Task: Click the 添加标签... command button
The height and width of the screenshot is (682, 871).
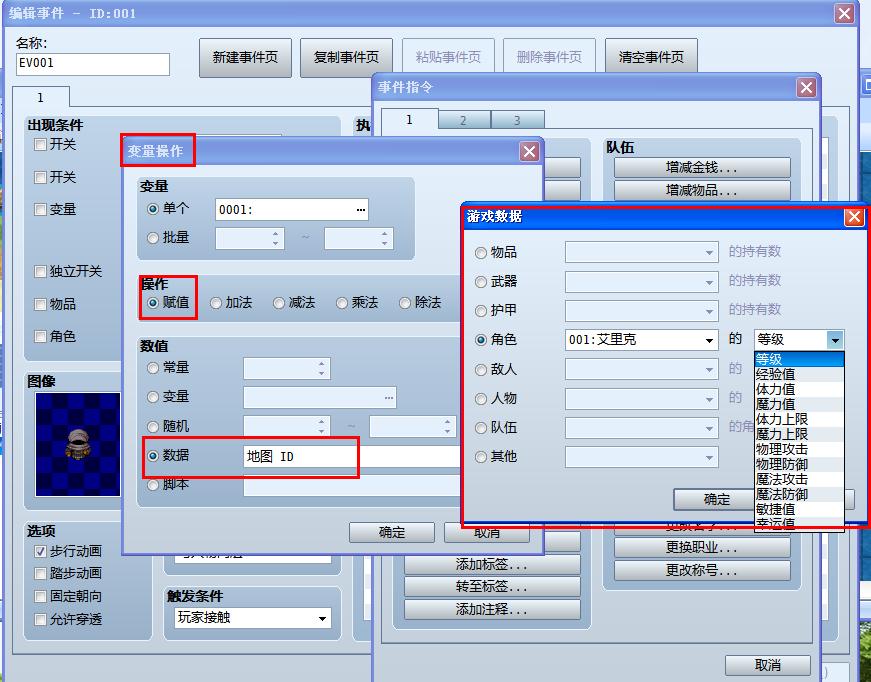Action: coord(492,564)
